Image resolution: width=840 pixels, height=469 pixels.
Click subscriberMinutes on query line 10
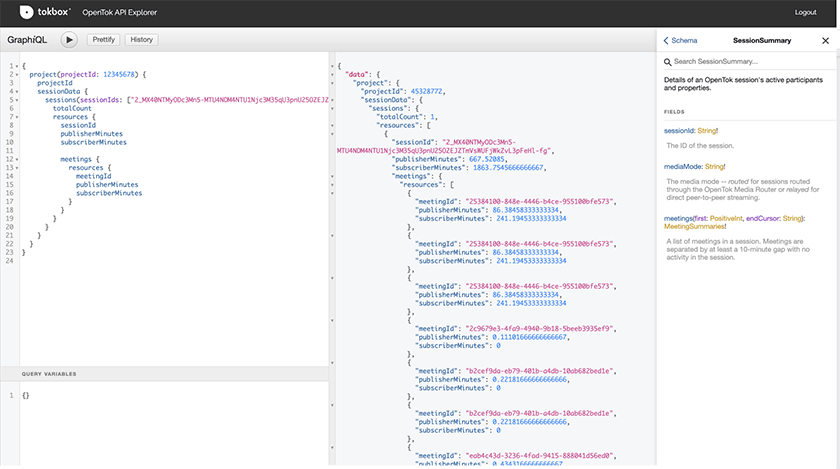(x=94, y=143)
